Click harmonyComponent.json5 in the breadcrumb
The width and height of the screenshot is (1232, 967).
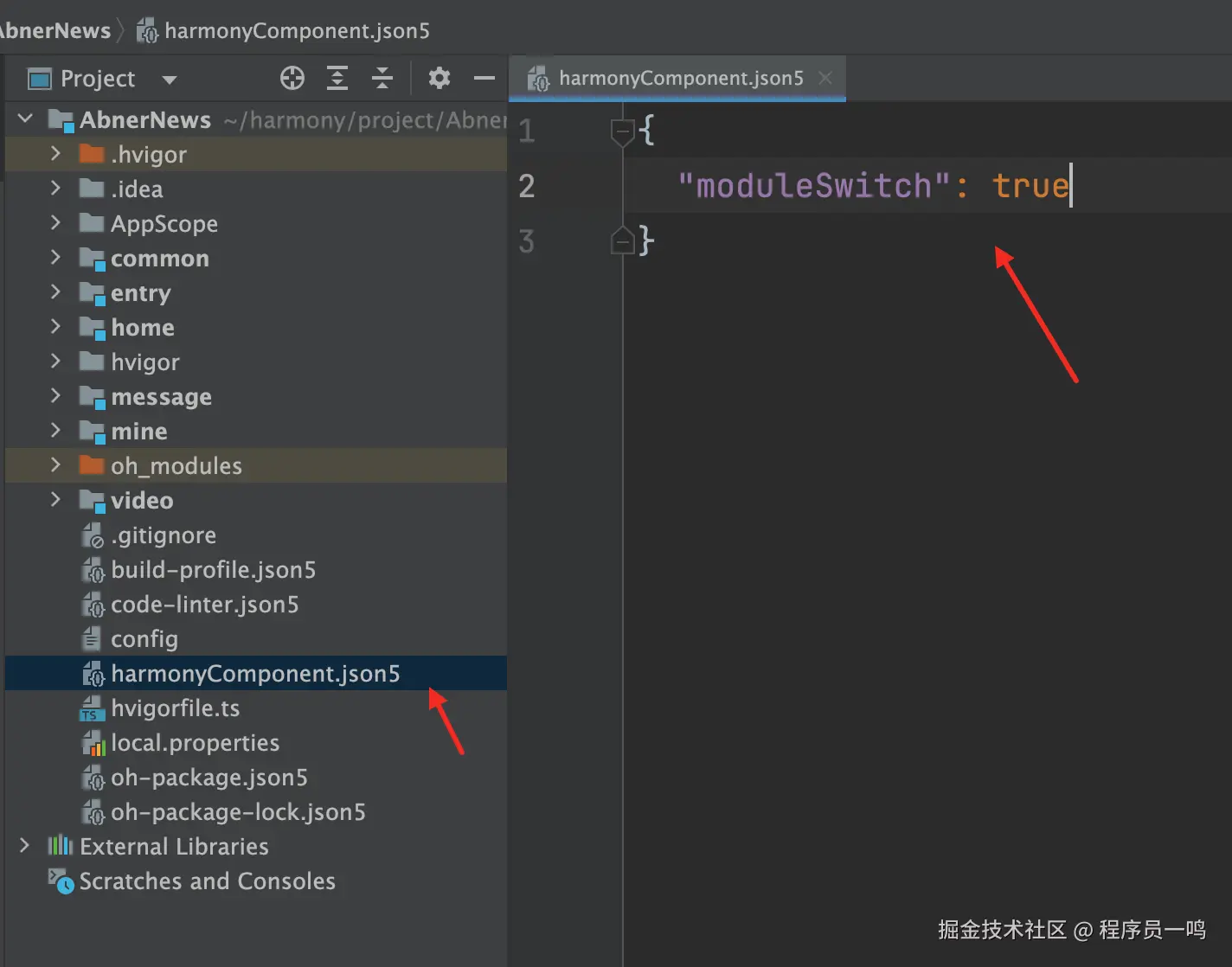[x=297, y=31]
